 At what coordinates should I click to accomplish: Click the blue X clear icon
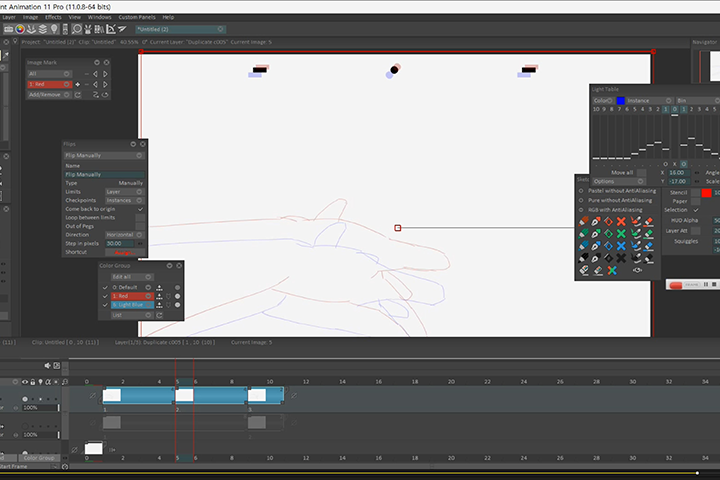pyautogui.click(x=621, y=246)
